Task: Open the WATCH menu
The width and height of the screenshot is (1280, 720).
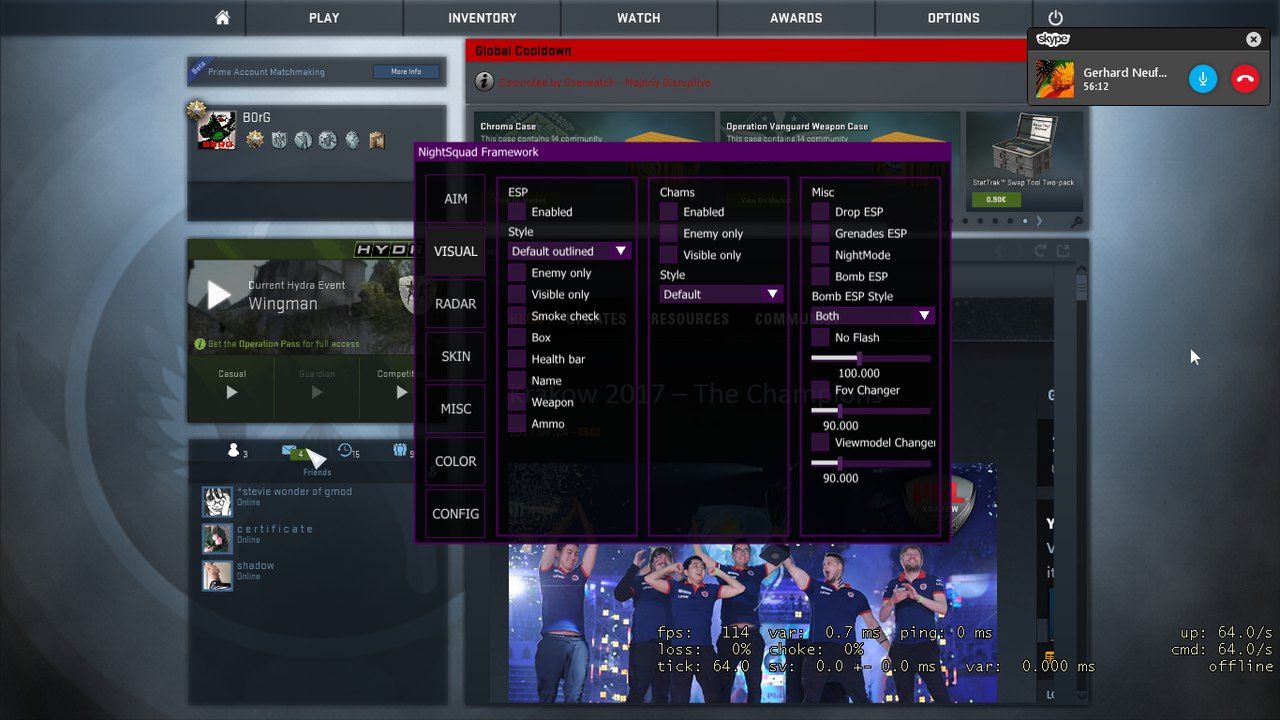Action: tap(639, 18)
